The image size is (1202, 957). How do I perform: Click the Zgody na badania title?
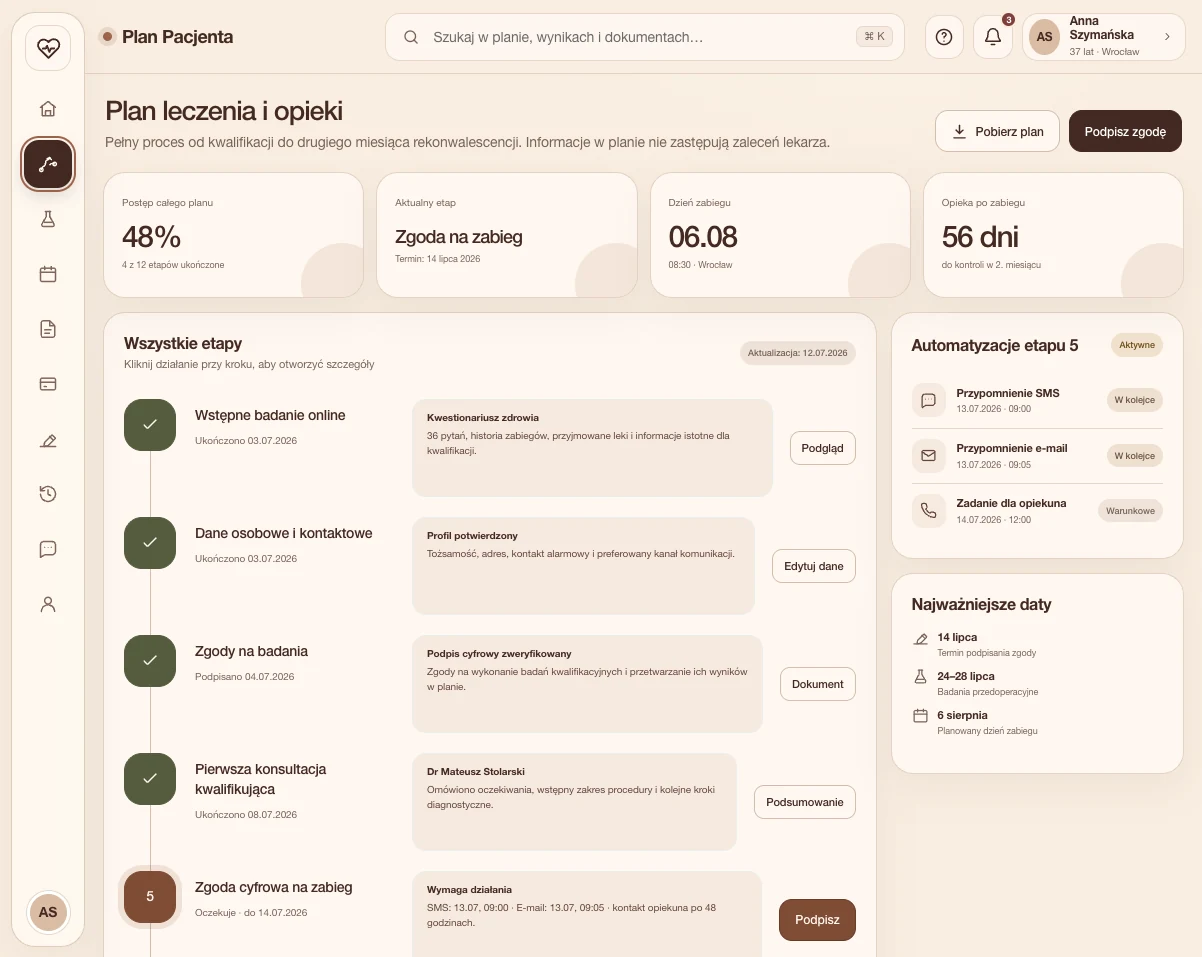[251, 651]
